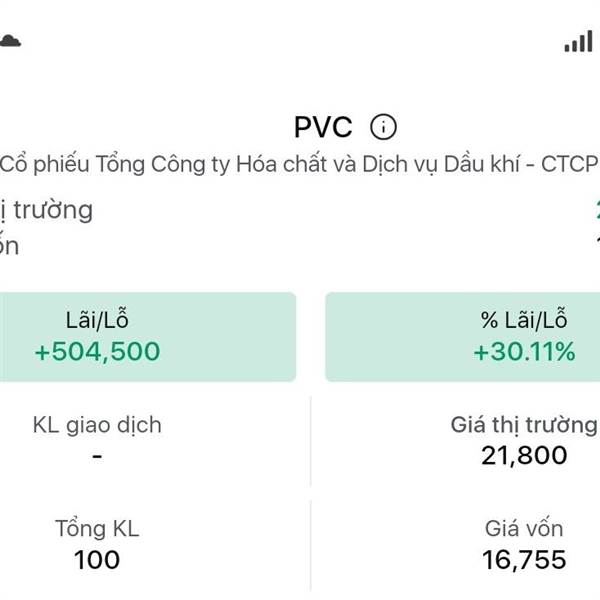Tap the 21,800 market price value
600x600 pixels.
coord(524,456)
